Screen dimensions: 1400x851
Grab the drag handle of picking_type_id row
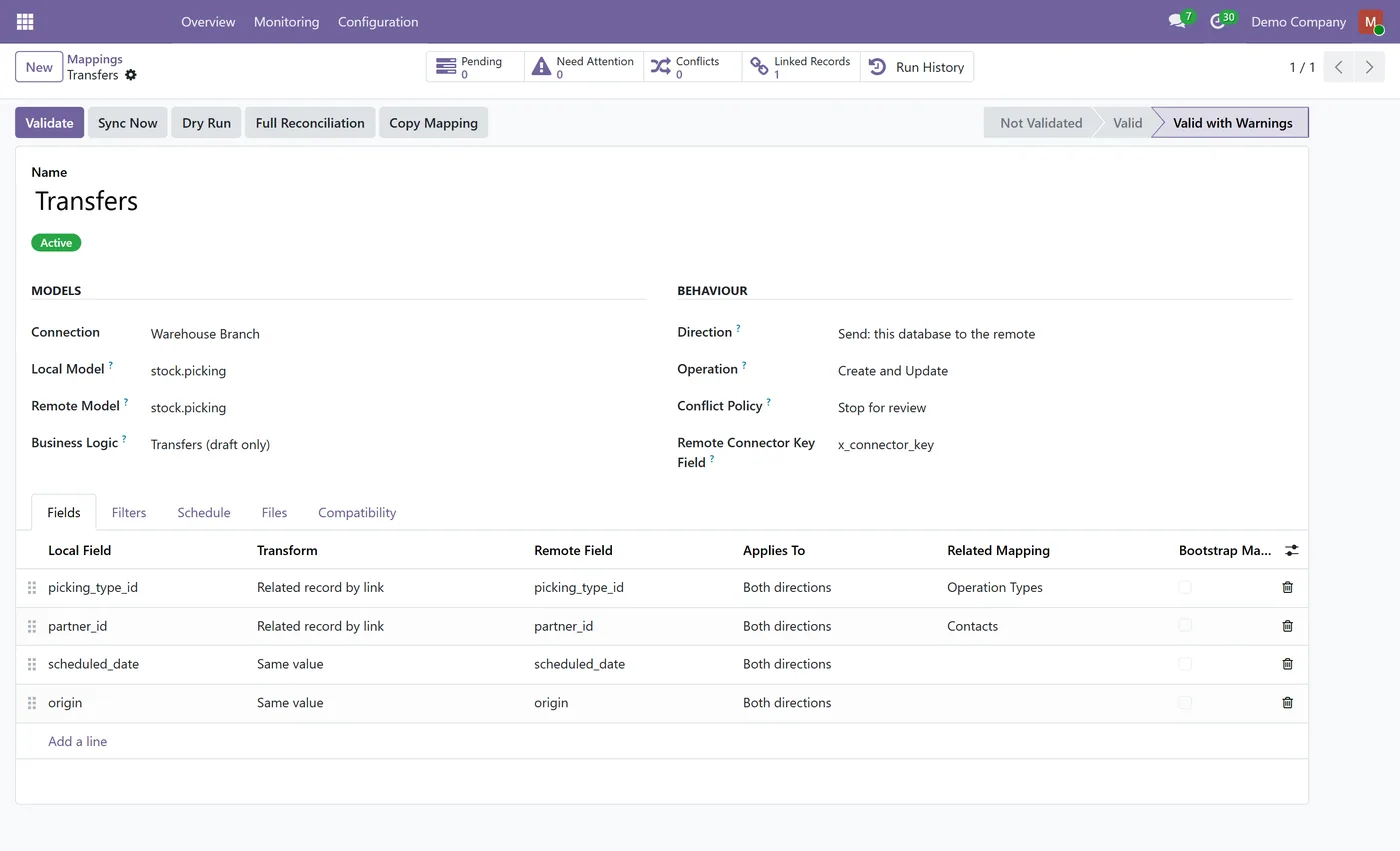tap(32, 588)
